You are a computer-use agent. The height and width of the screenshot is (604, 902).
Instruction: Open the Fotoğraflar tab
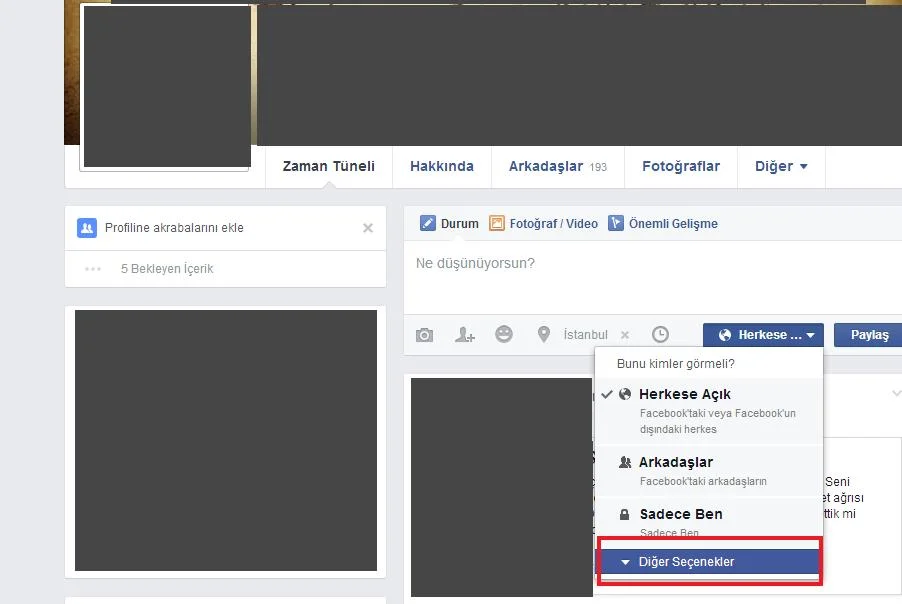click(x=680, y=167)
